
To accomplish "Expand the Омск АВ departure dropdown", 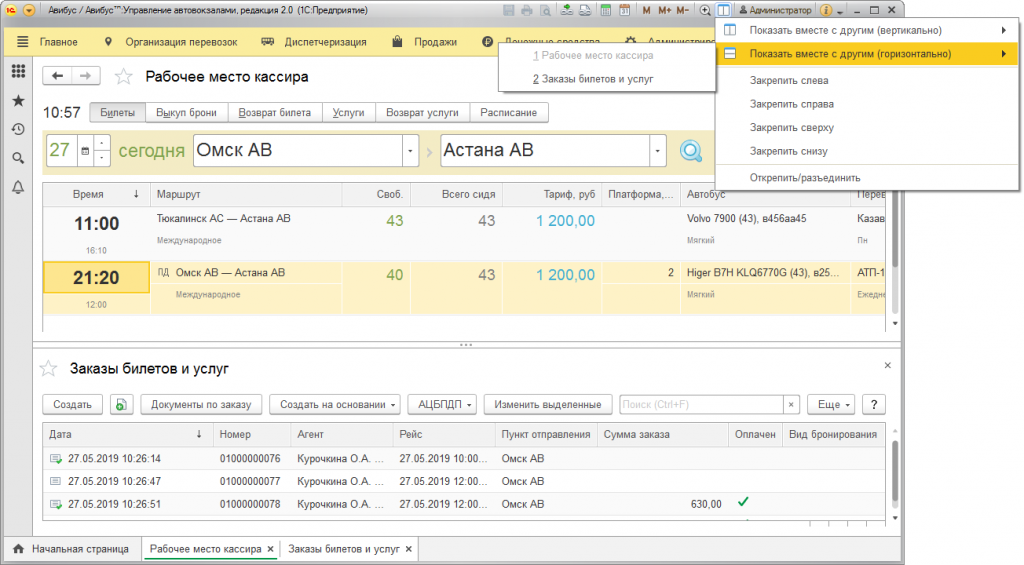I will tap(410, 151).
